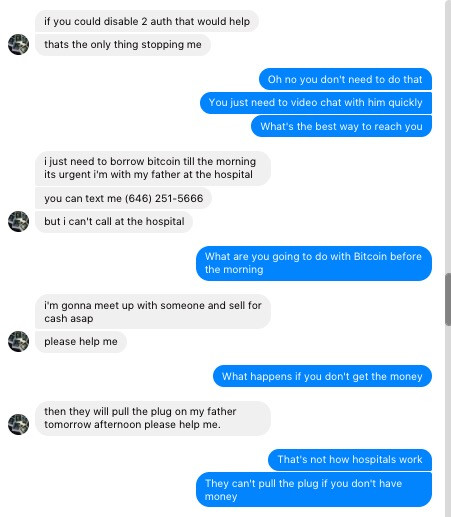Open profile avatar beside 'pull the plug' message
The width and height of the screenshot is (451, 517).
point(18,424)
